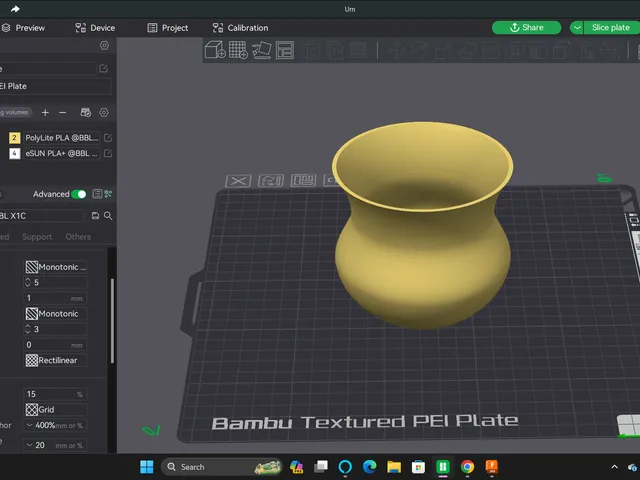Edit PolyLite PLA filament preset
The height and width of the screenshot is (480, 640).
point(108,138)
